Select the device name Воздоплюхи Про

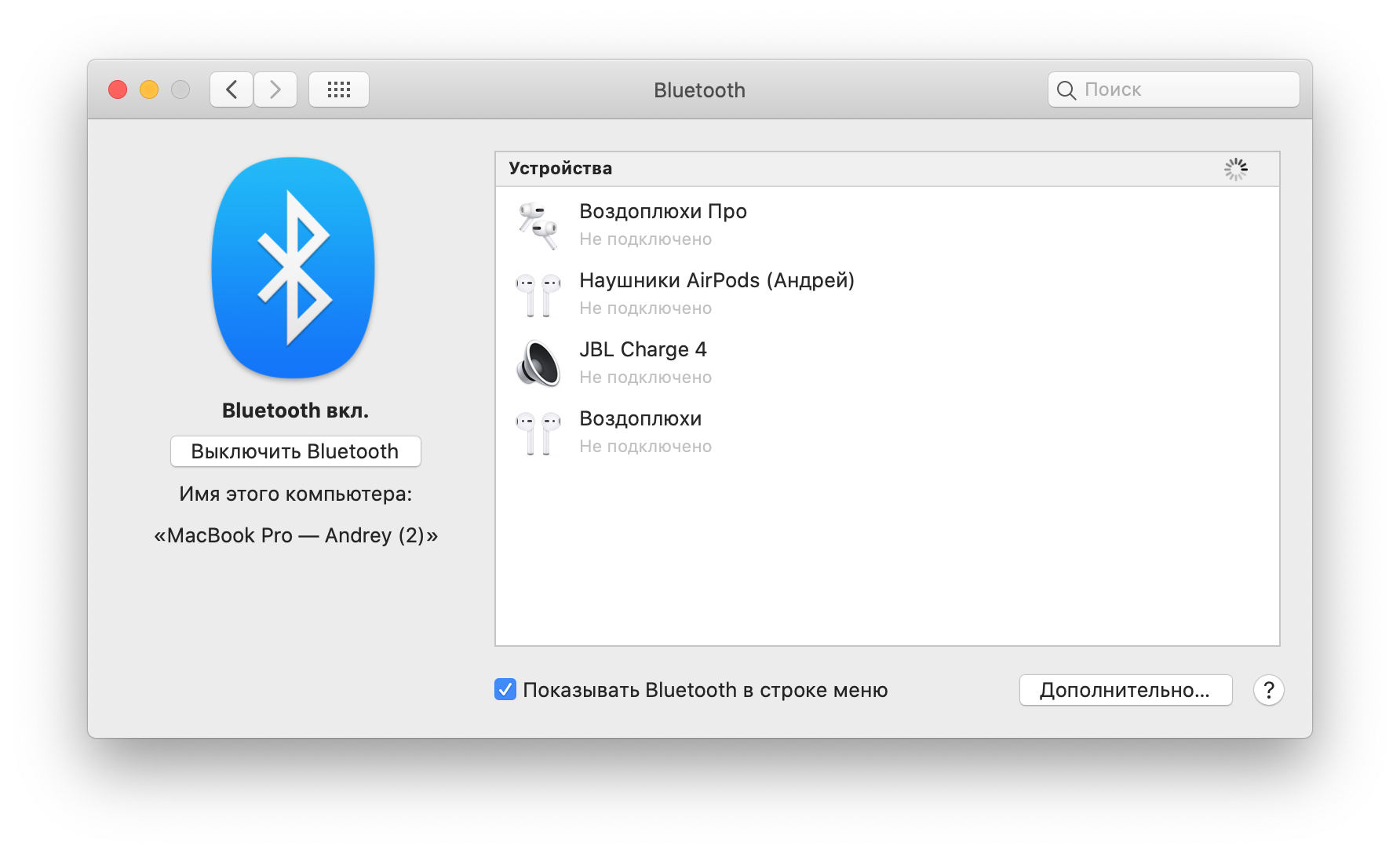click(663, 211)
